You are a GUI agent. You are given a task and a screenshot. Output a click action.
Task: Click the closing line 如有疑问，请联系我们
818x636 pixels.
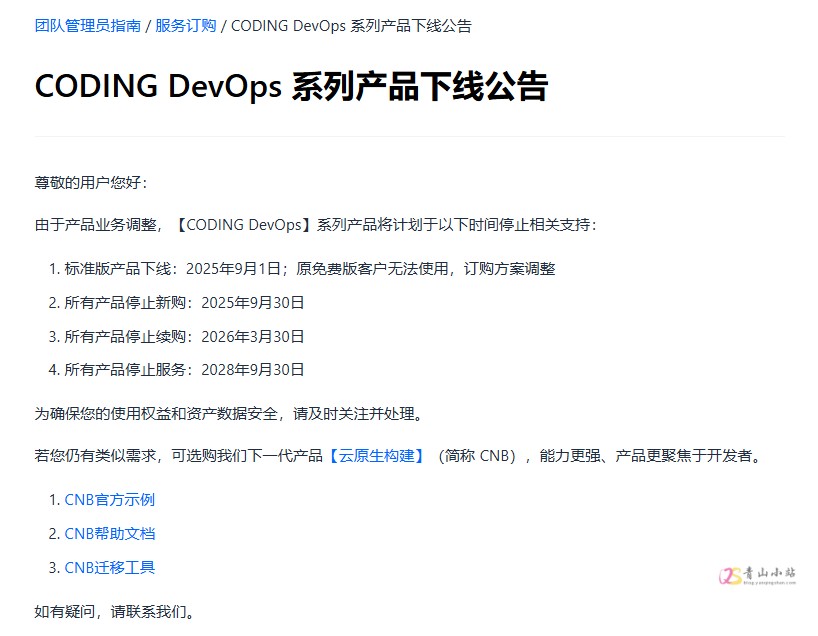click(x=115, y=611)
